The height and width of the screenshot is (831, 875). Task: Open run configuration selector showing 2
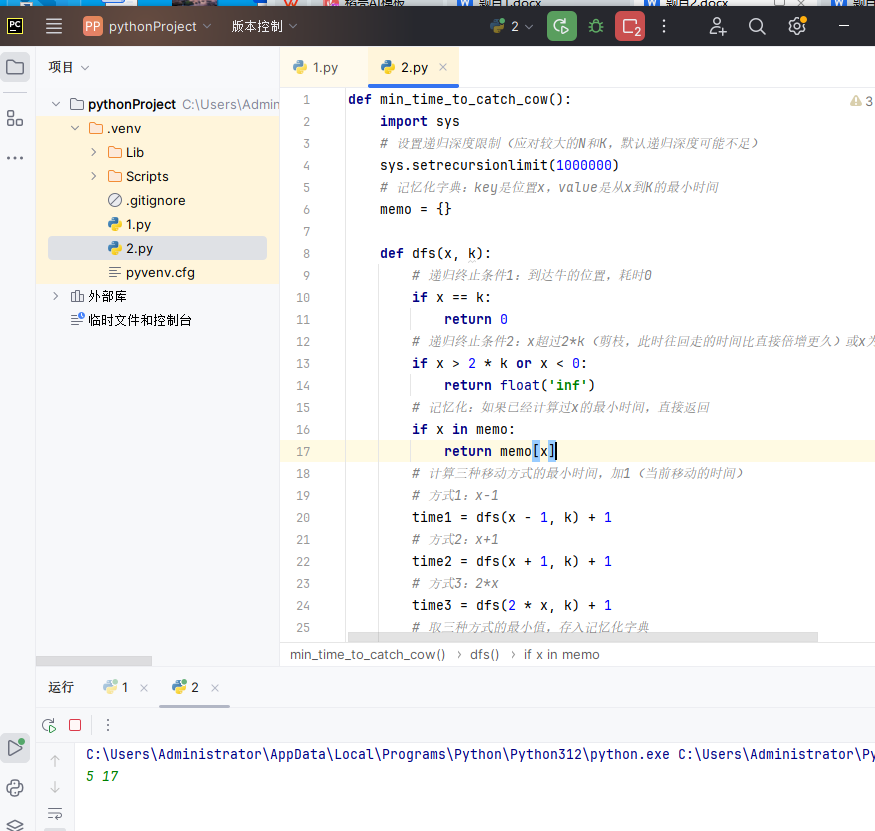pyautogui.click(x=512, y=26)
